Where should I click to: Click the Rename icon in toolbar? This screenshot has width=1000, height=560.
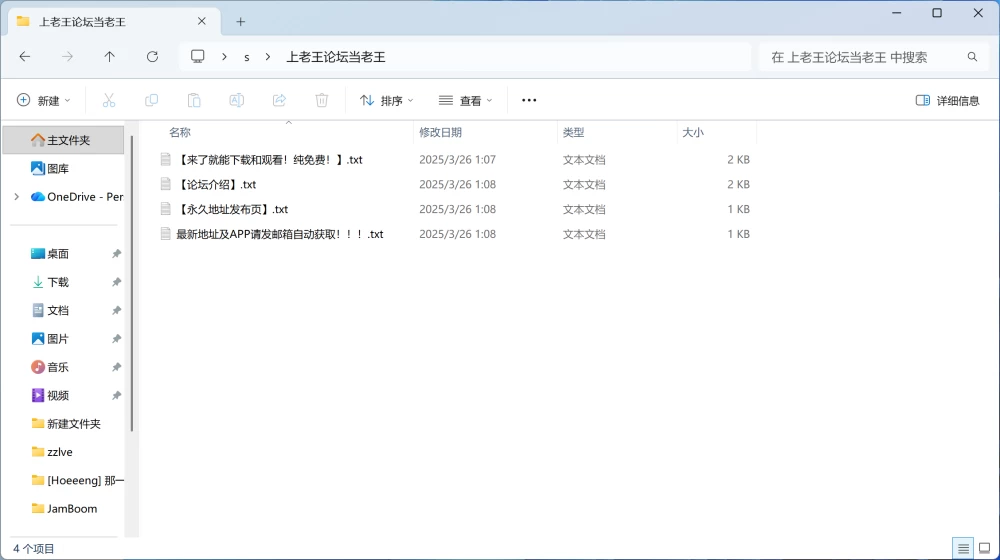coord(237,100)
